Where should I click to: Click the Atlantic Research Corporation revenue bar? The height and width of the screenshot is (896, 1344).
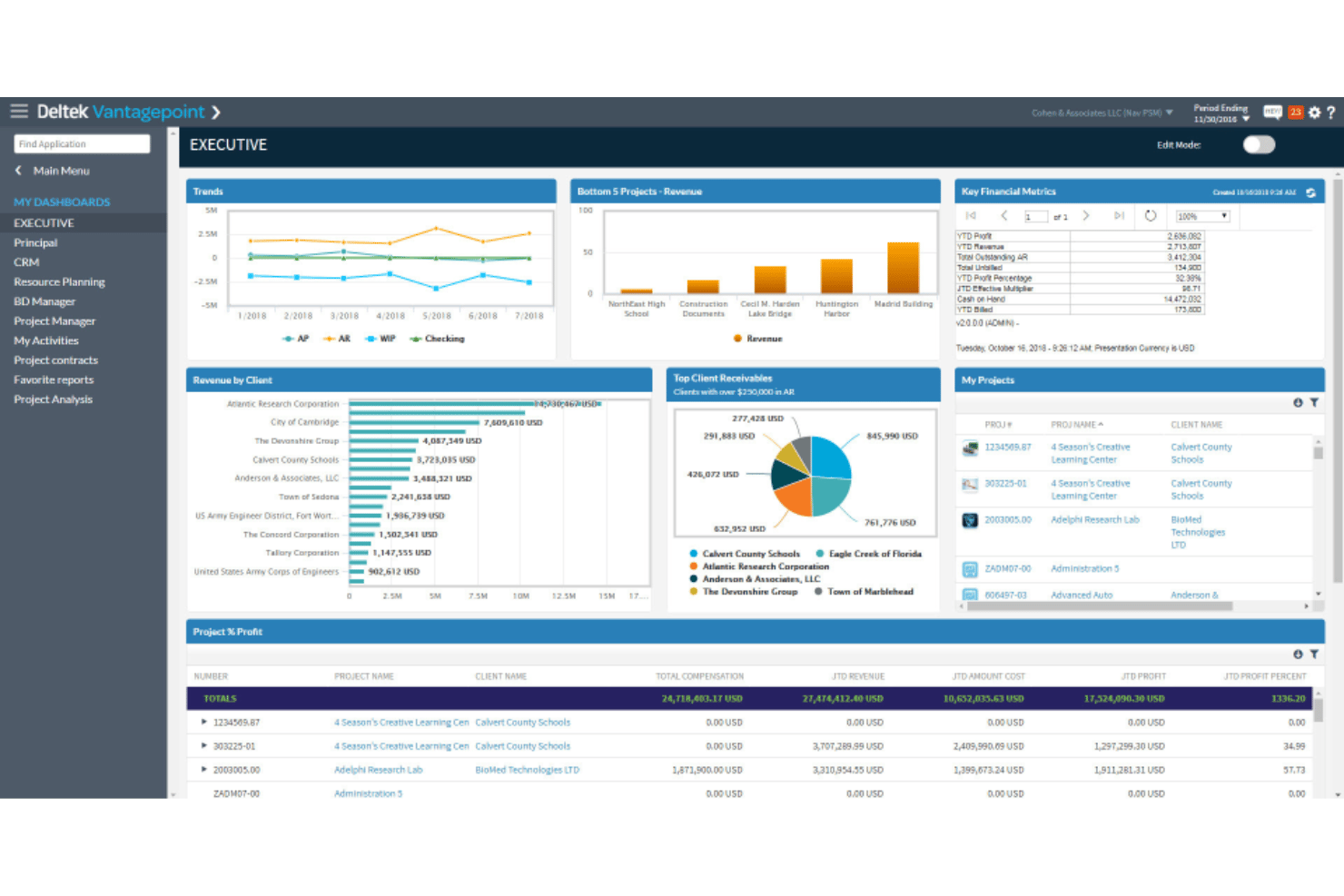tap(475, 404)
